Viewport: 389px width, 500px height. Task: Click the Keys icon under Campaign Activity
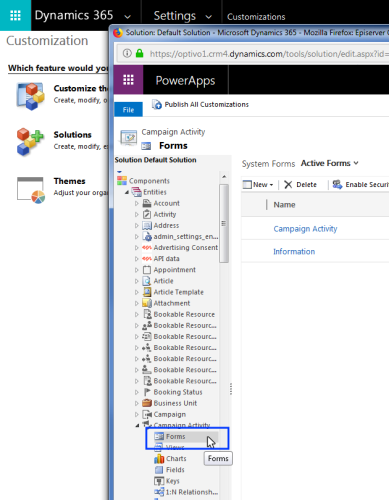159,481
